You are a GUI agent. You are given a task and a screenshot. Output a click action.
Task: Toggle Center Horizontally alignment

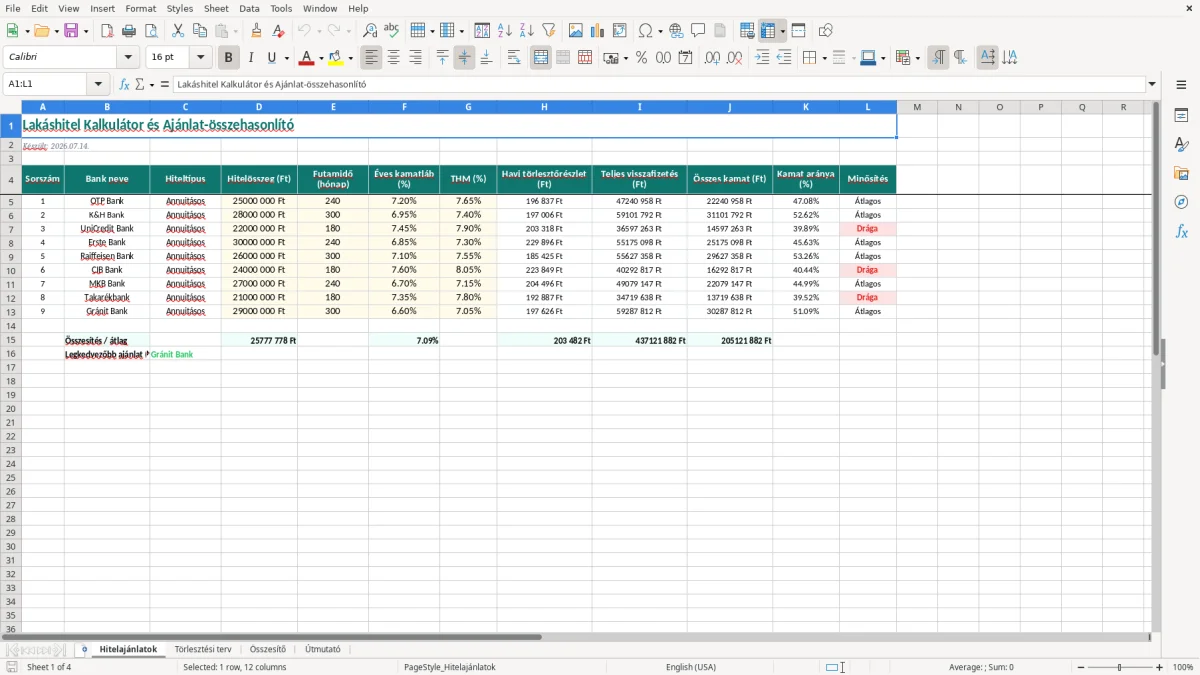(x=394, y=58)
